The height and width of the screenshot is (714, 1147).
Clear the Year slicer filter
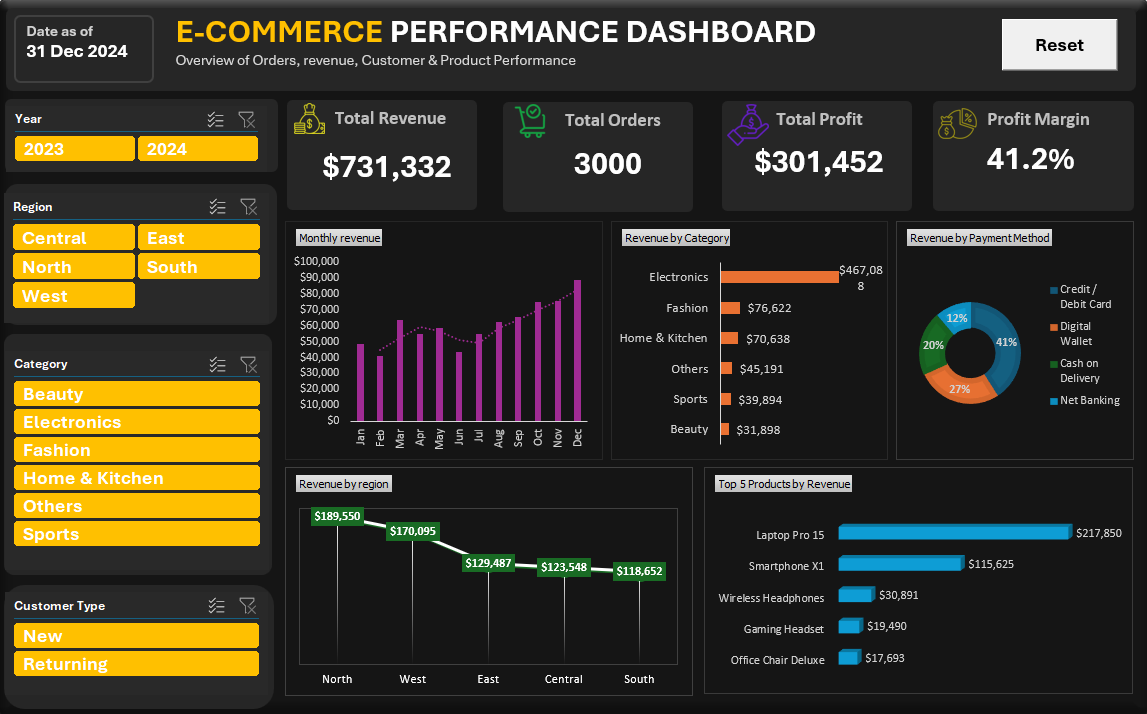coord(247,119)
